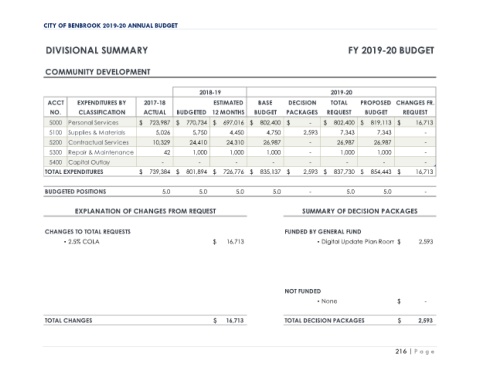Click the 10,329 Contractual Services actual value
Viewport: 480px width, 371px height.
coord(161,142)
